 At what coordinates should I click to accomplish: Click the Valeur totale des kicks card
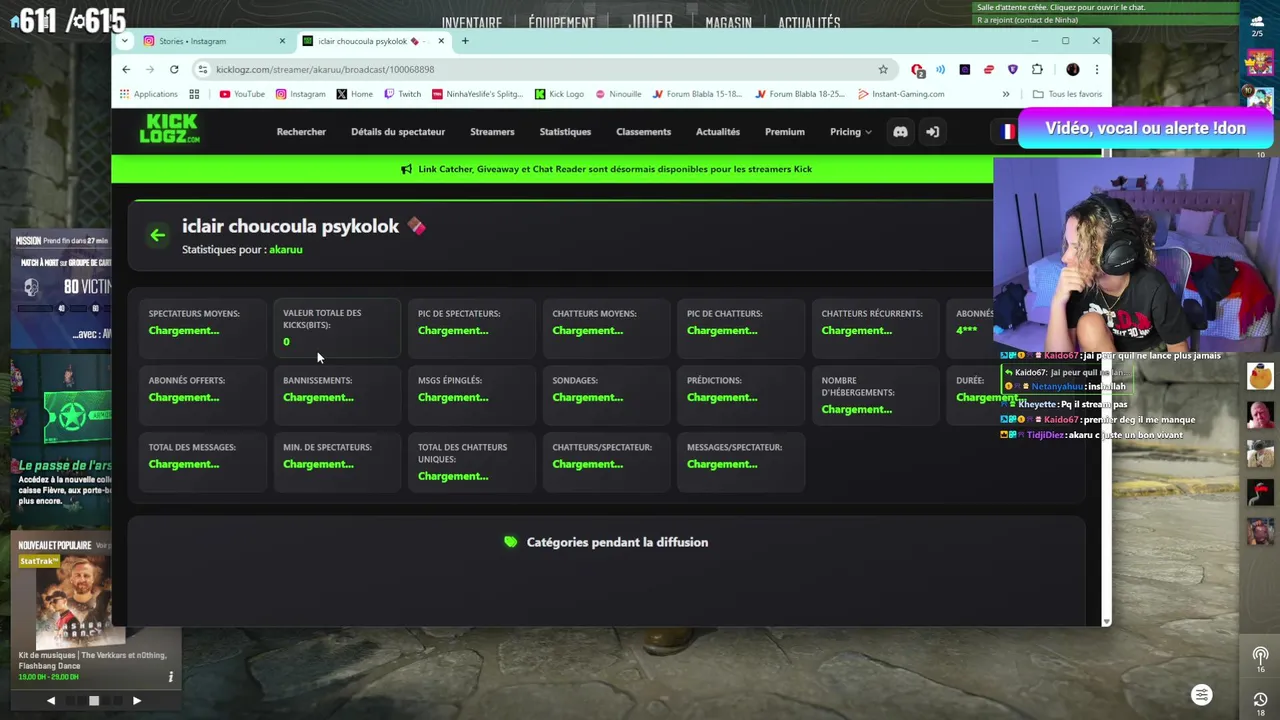[x=337, y=328]
